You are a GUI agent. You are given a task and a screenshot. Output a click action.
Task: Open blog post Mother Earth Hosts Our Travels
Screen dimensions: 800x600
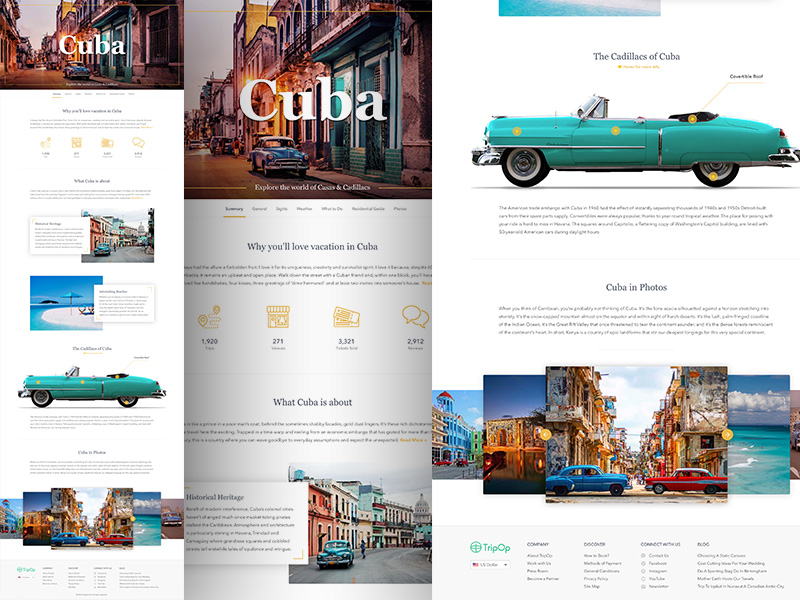pos(725,579)
